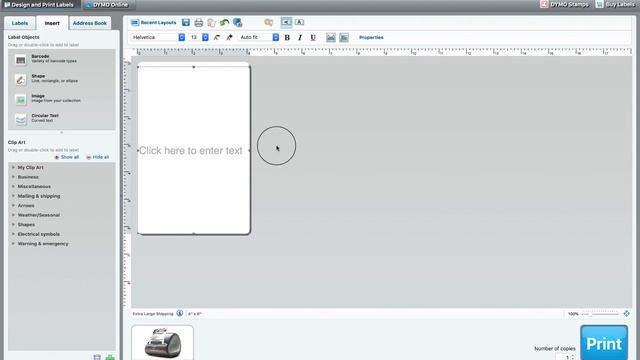Viewport: 640px width, 360px height.
Task: Click the Save floppy disk icon
Action: (186, 22)
